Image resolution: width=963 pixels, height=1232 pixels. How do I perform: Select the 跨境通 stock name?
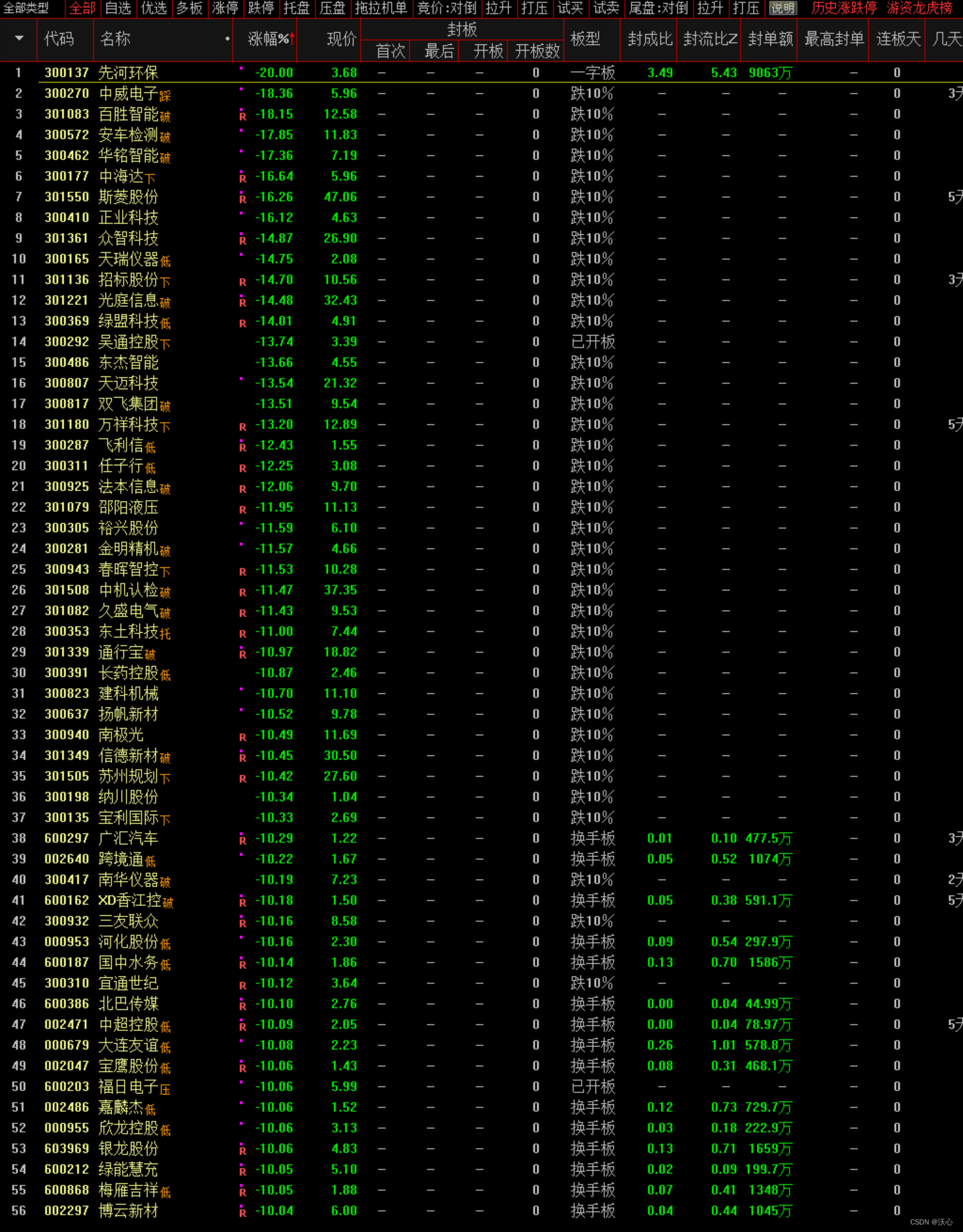pos(121,860)
